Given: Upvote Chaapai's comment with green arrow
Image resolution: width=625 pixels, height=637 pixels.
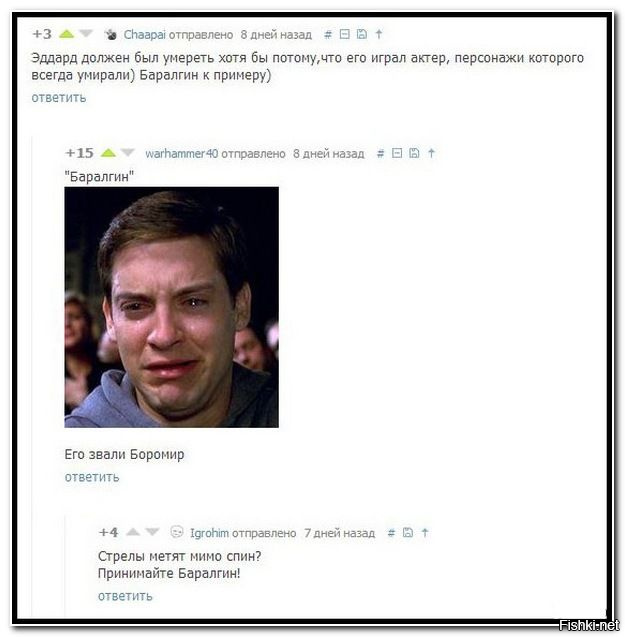Looking at the screenshot, I should (67, 34).
